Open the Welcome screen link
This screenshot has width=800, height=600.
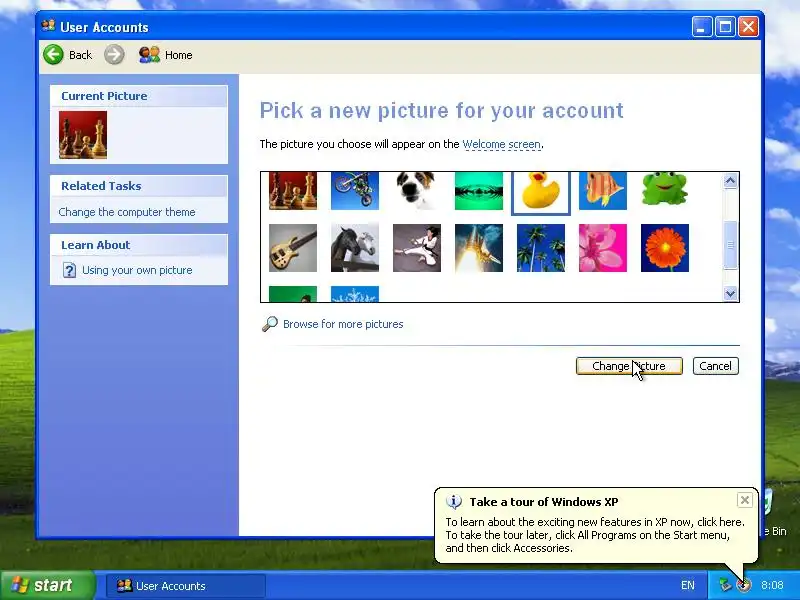(502, 144)
